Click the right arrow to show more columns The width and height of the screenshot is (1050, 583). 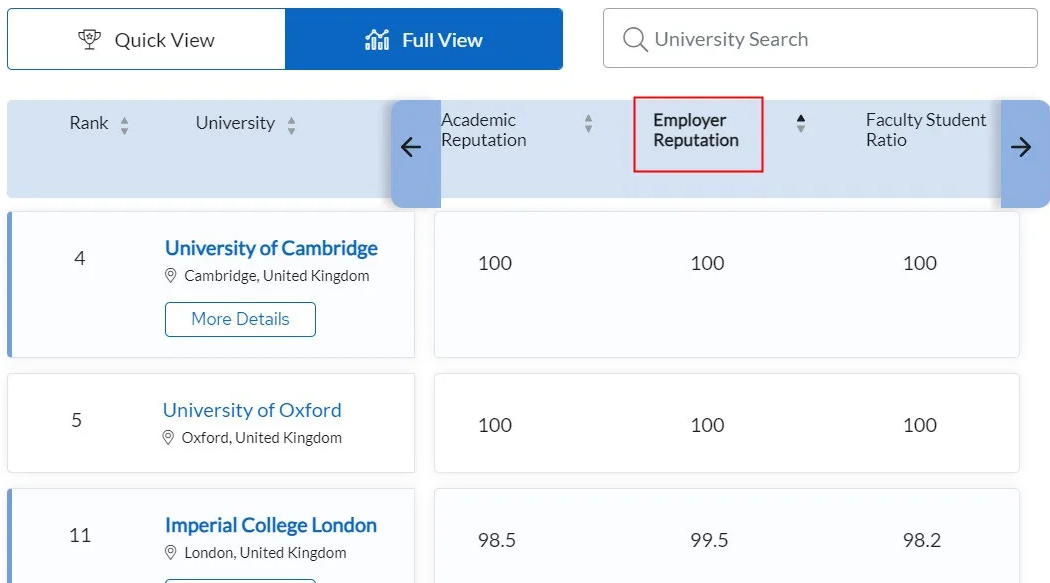point(1021,147)
